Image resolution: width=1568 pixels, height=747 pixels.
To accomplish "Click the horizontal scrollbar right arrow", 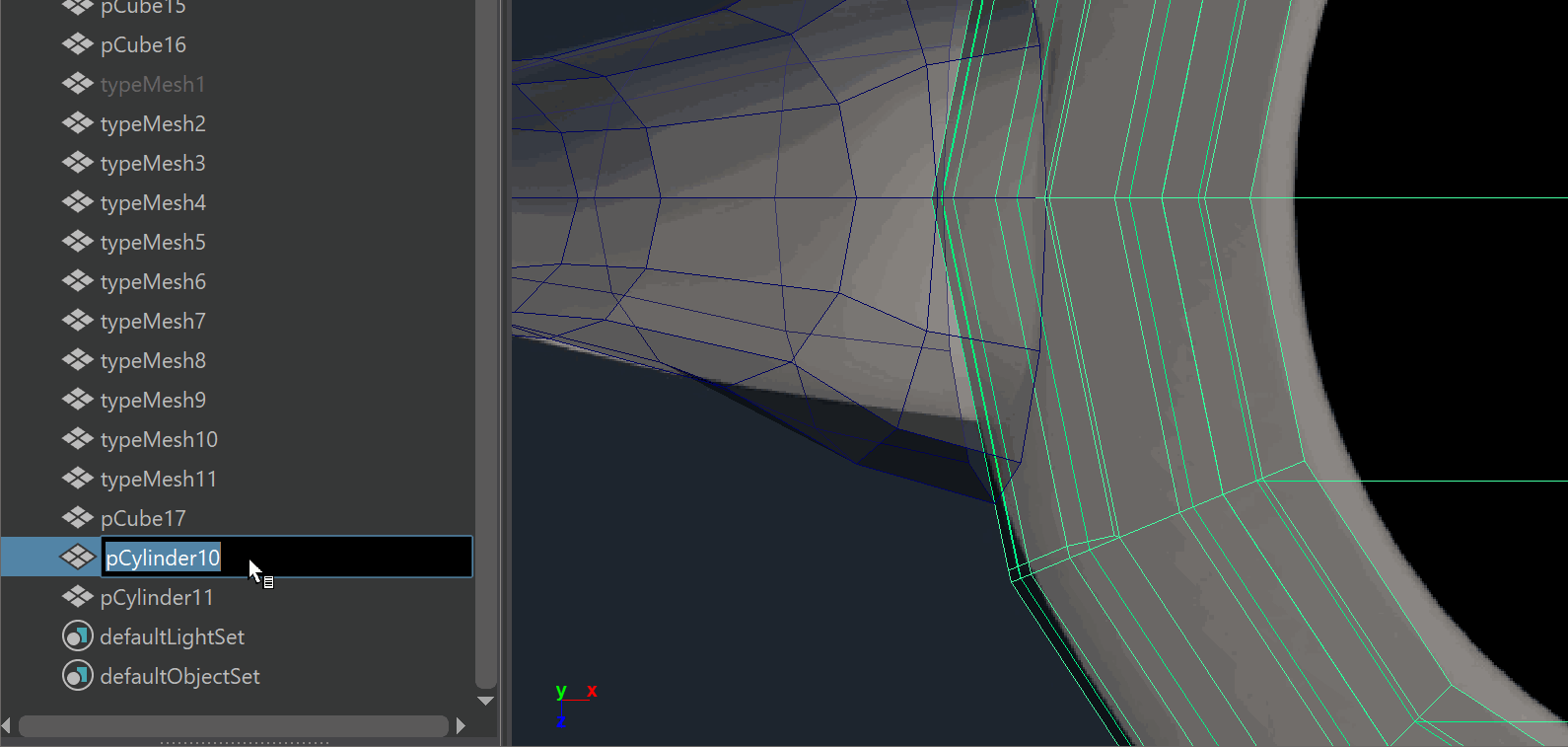I will point(461,726).
